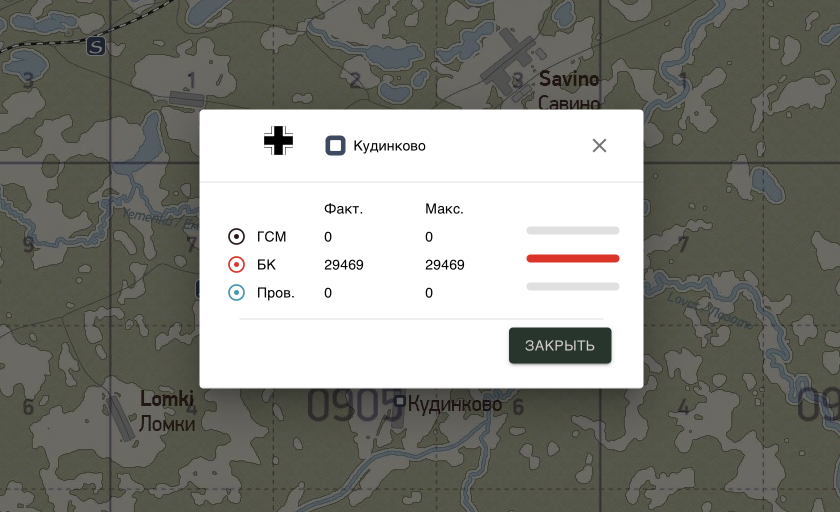Click the black cross faction emblem
Screen dimensions: 840x512
[279, 141]
